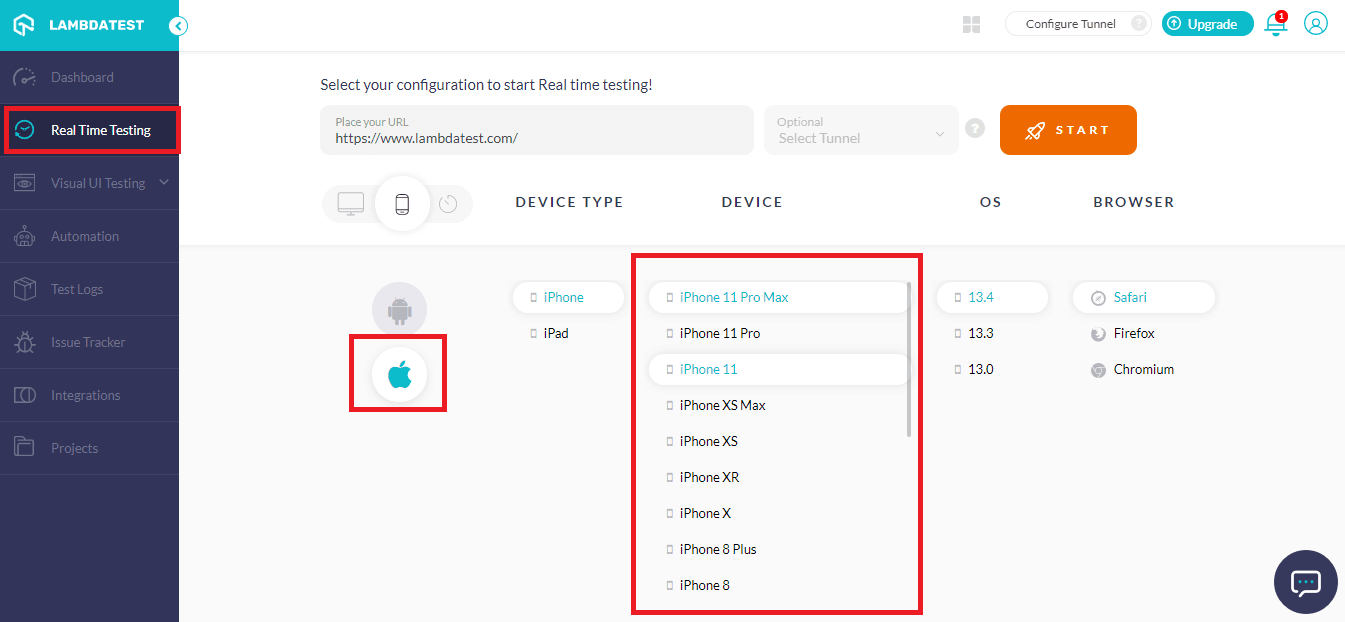The width and height of the screenshot is (1345, 622).
Task: Switch to the history clock mode
Action: tap(448, 204)
